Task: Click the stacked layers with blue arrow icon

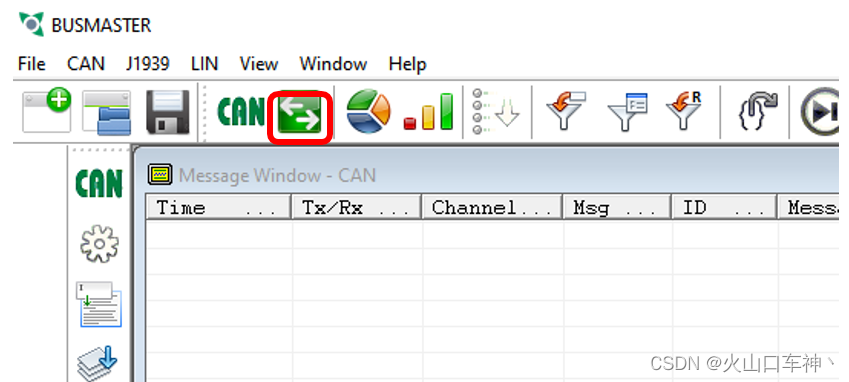Action: pyautogui.click(x=97, y=363)
